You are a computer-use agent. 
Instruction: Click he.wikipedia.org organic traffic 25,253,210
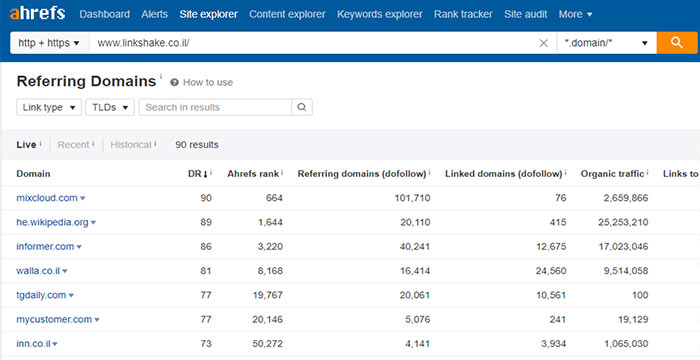click(x=623, y=222)
